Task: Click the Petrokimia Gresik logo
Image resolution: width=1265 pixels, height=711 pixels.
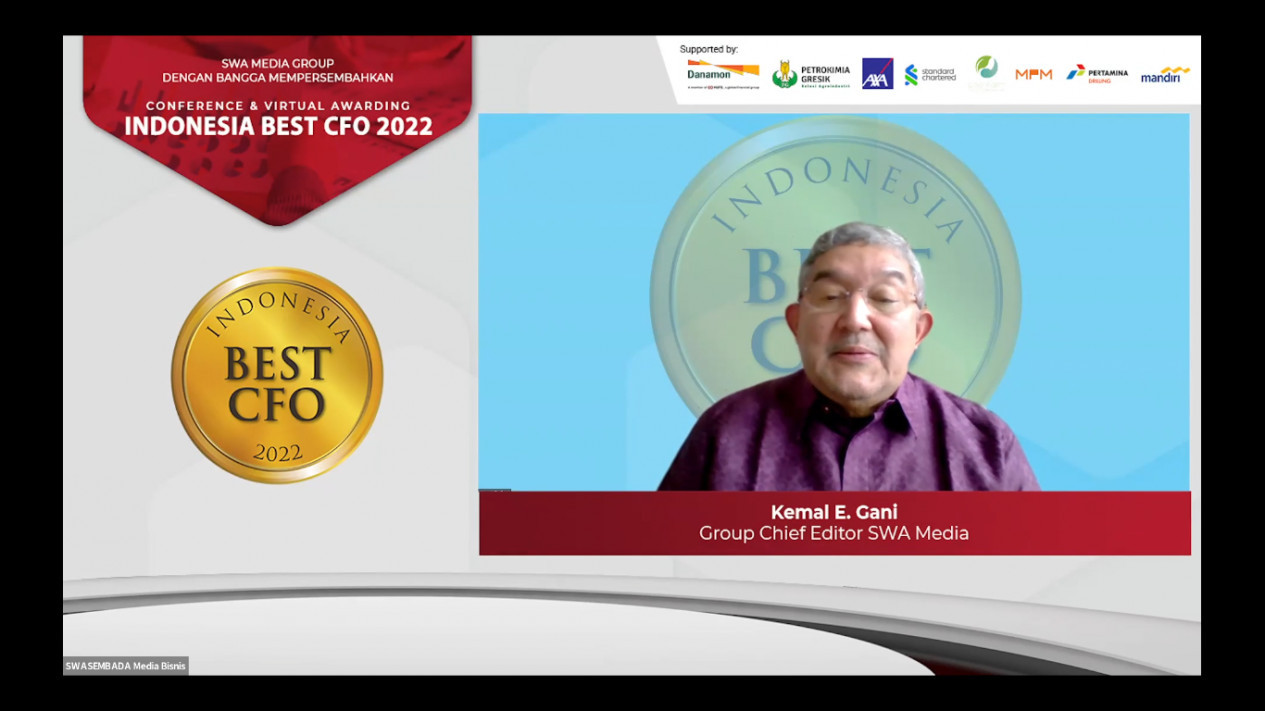Action: [x=811, y=74]
